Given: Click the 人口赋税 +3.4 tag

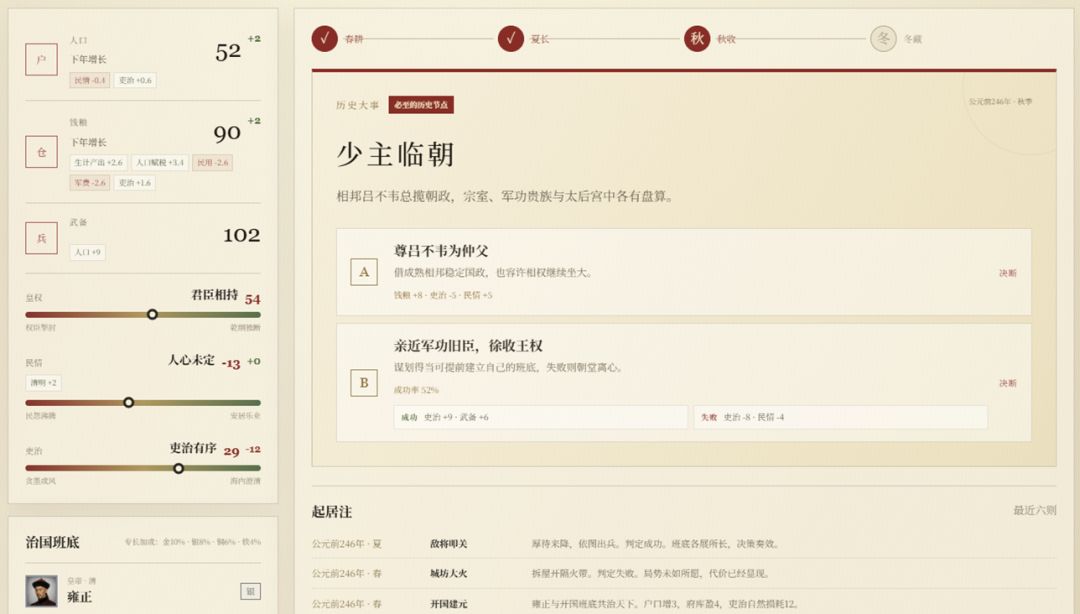Looking at the screenshot, I should 160,163.
